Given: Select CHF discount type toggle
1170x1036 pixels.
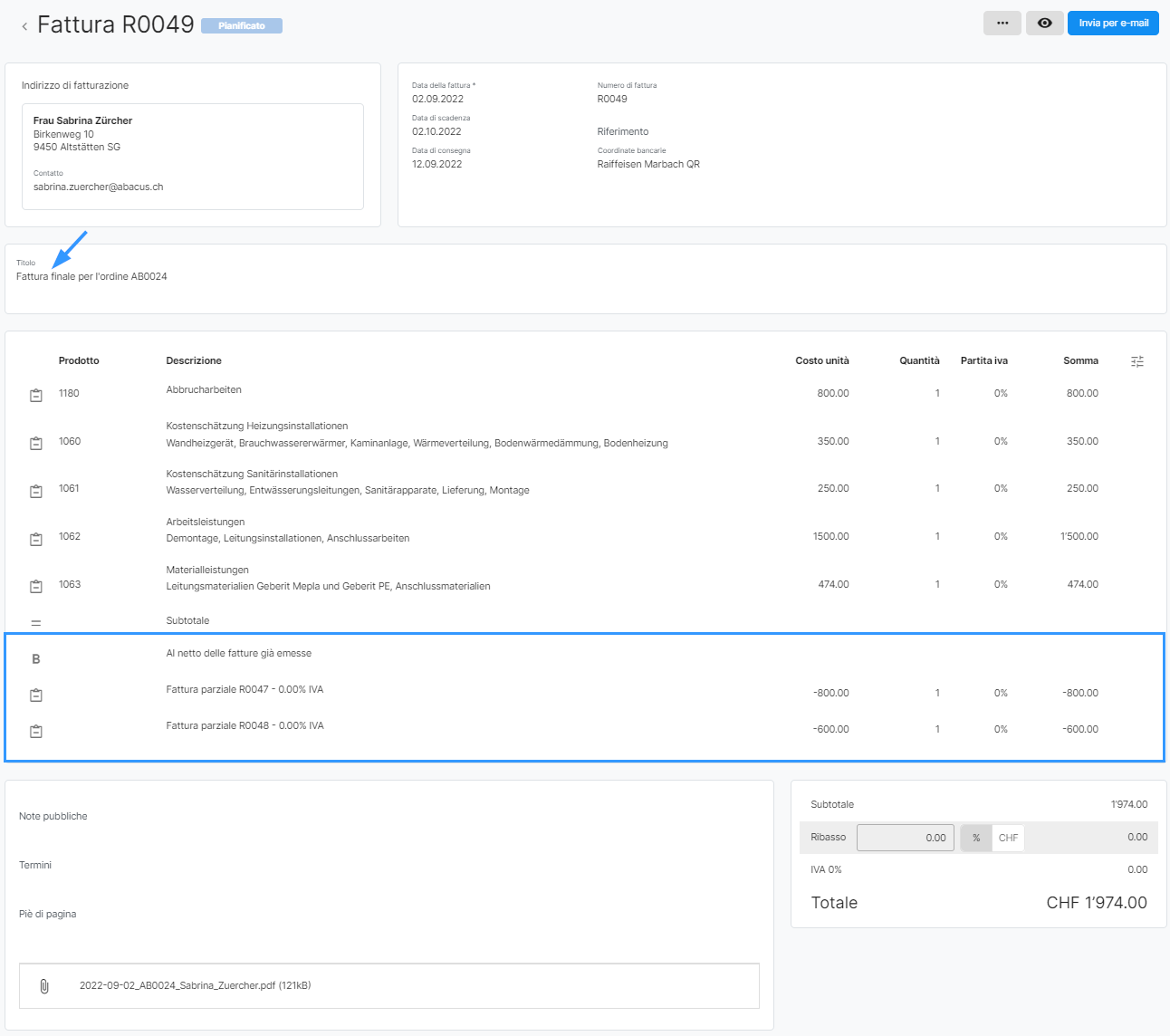Looking at the screenshot, I should coord(1008,838).
